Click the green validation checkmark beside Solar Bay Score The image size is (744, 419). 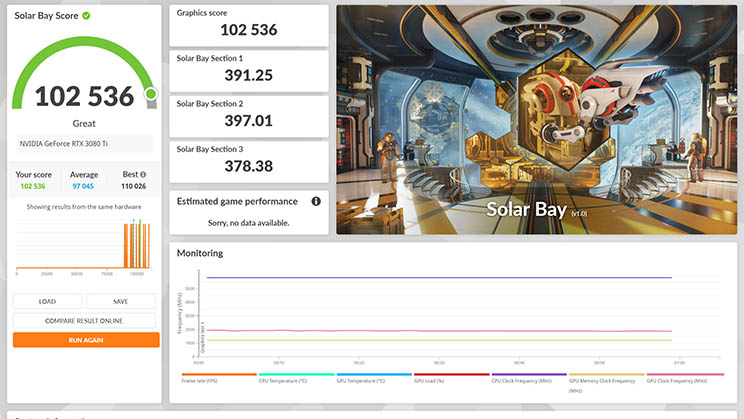click(x=86, y=16)
